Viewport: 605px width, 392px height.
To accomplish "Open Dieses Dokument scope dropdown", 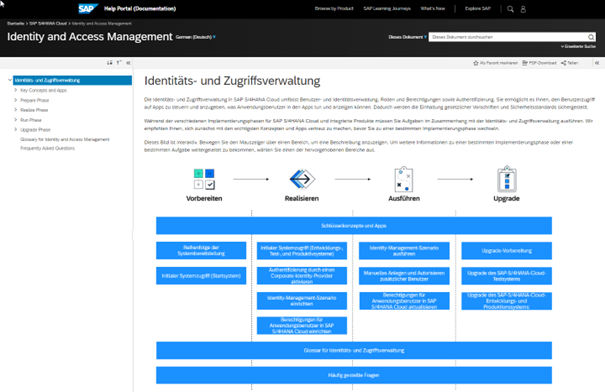I will pos(407,37).
